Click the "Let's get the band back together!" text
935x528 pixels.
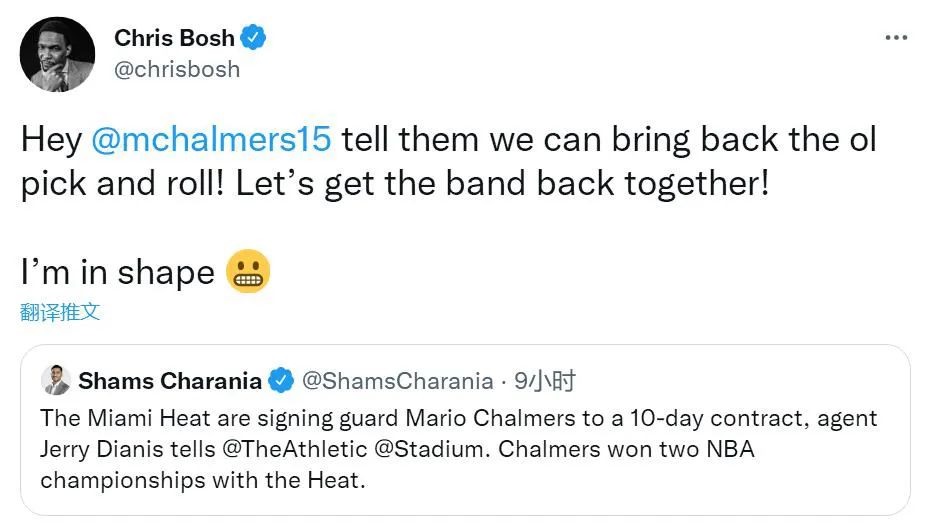pos(503,185)
